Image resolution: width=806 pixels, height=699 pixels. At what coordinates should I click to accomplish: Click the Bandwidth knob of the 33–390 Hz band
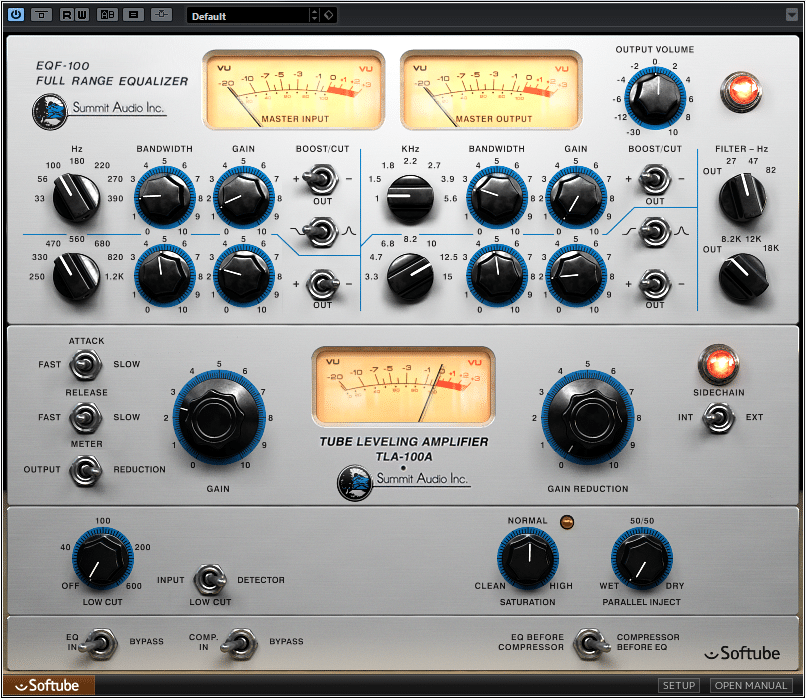pos(164,197)
